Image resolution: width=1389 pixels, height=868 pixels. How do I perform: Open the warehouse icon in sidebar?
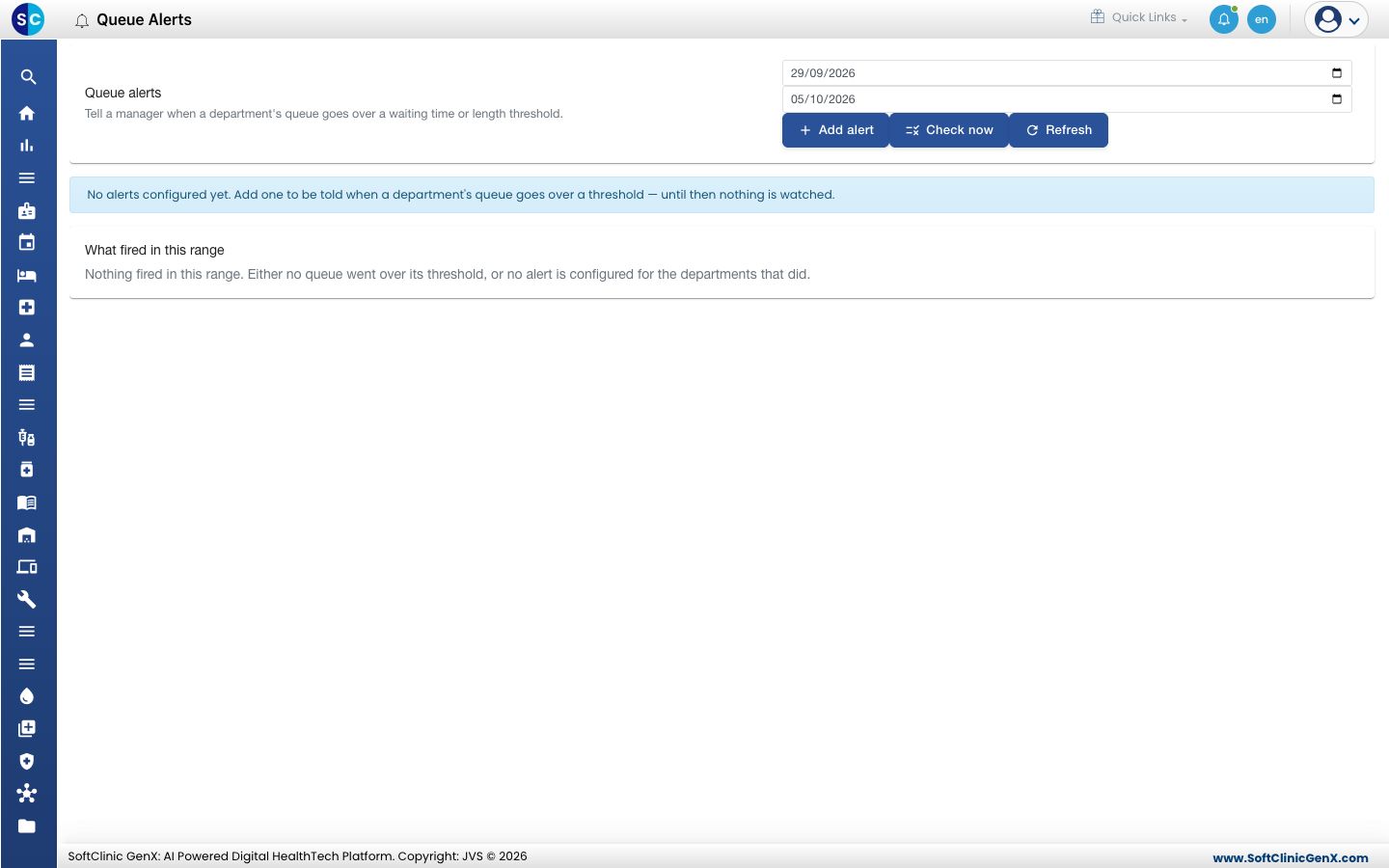click(27, 535)
